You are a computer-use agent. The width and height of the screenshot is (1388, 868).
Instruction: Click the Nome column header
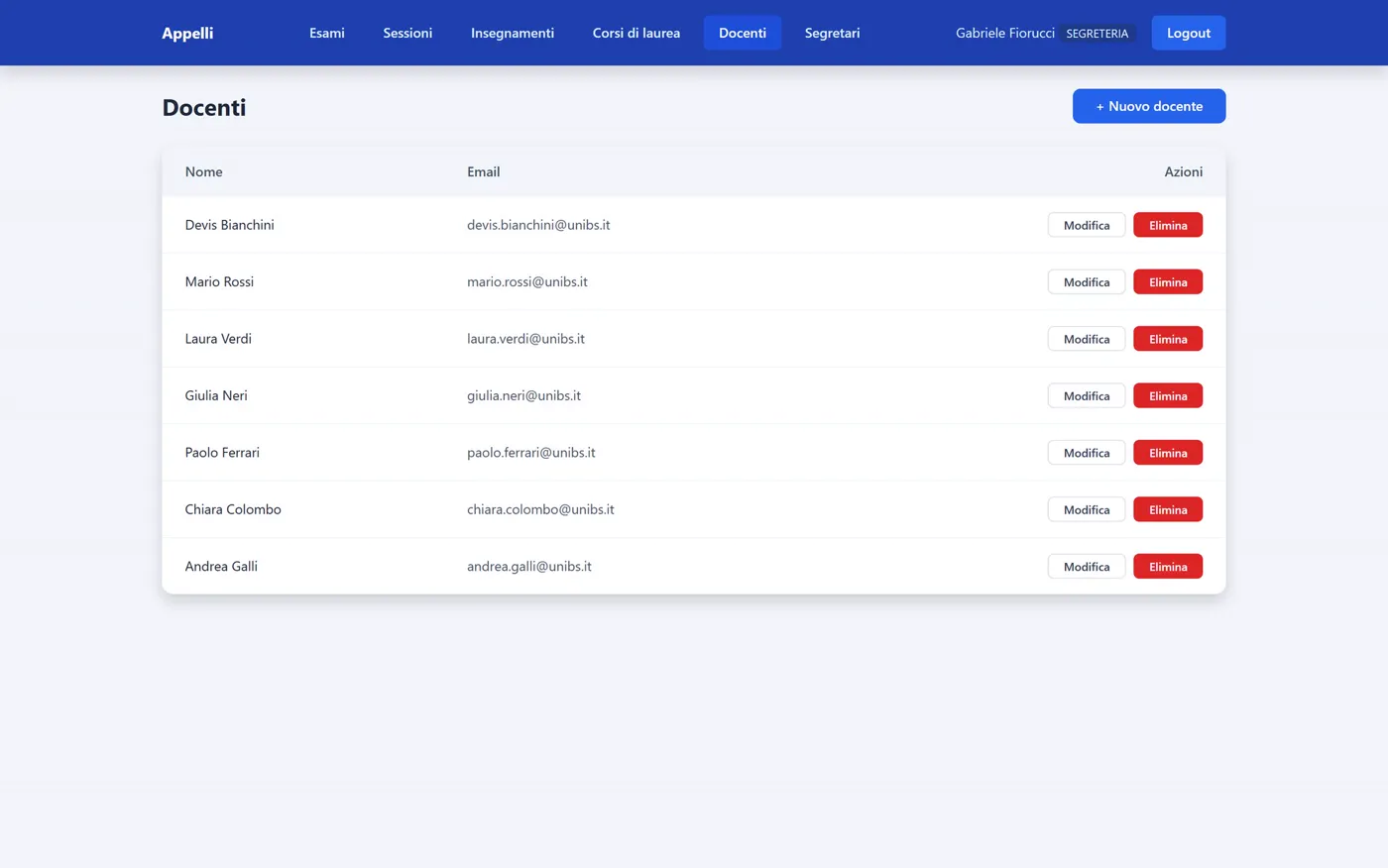[x=203, y=171]
